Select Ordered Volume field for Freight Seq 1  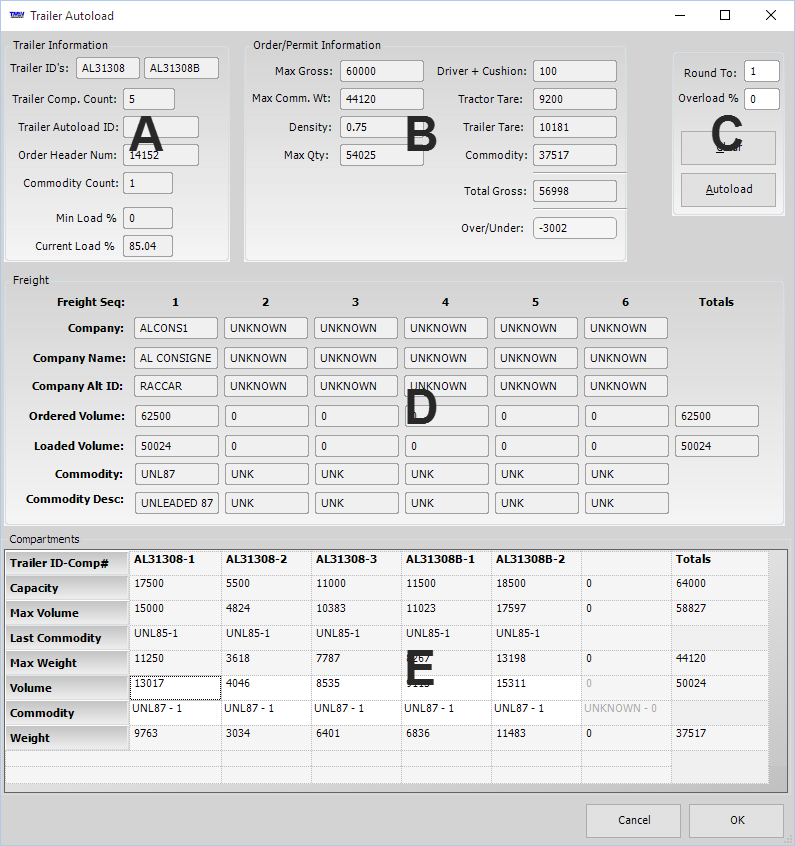(175, 416)
